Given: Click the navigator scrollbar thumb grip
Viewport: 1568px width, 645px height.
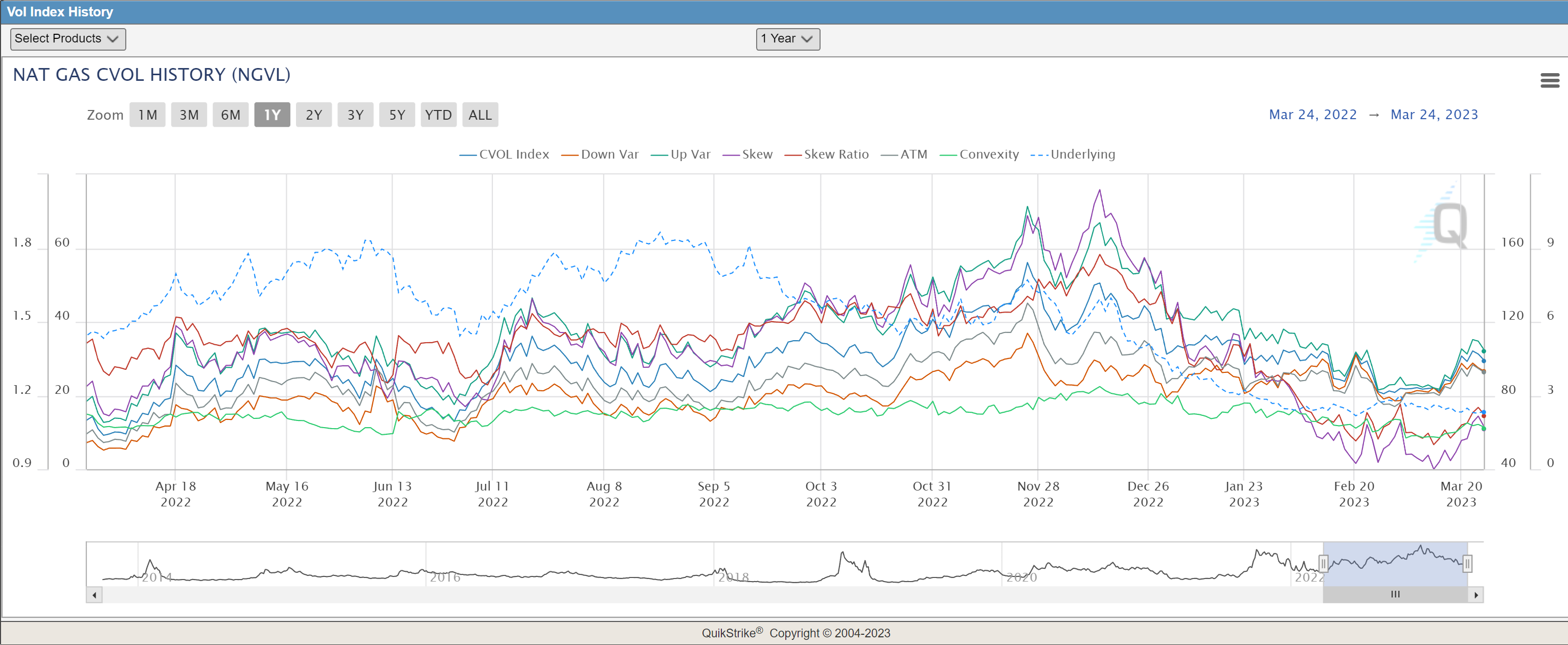Looking at the screenshot, I should [x=1395, y=594].
